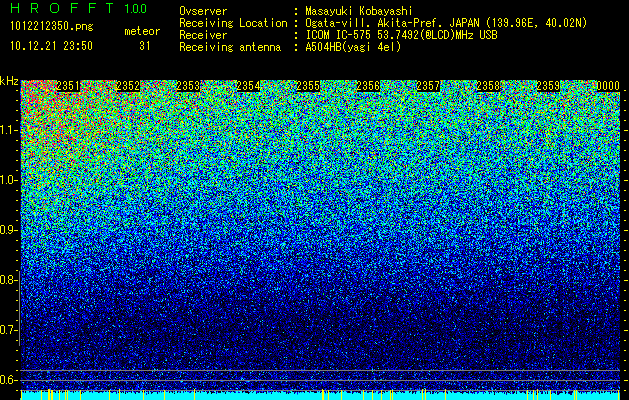Image resolution: width=629 pixels, height=400 pixels.
Task: Click the meteor count 31
Action: (x=145, y=46)
